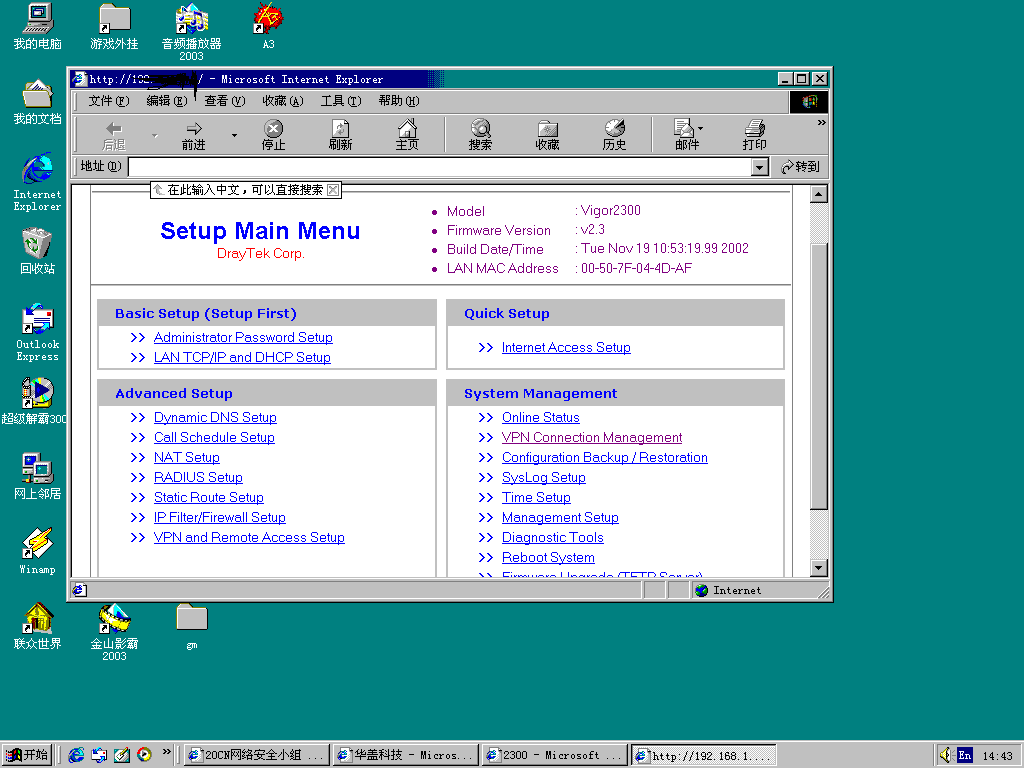Select the 金山影霸 2003 desktop icon
Viewport: 1024px width, 768px height.
point(114,632)
